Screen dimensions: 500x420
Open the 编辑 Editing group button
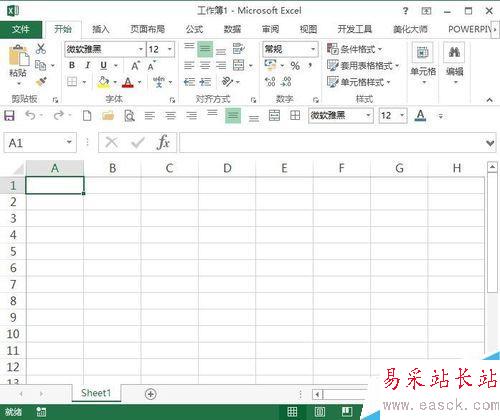tap(455, 63)
